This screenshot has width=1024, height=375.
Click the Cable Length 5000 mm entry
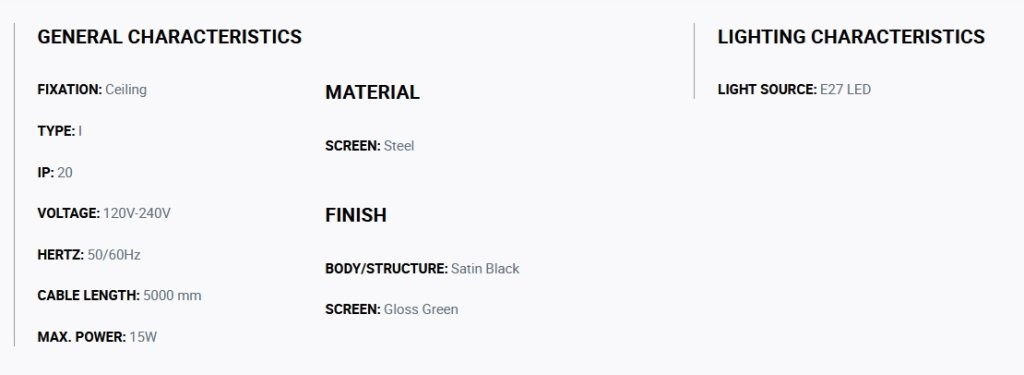tap(120, 295)
